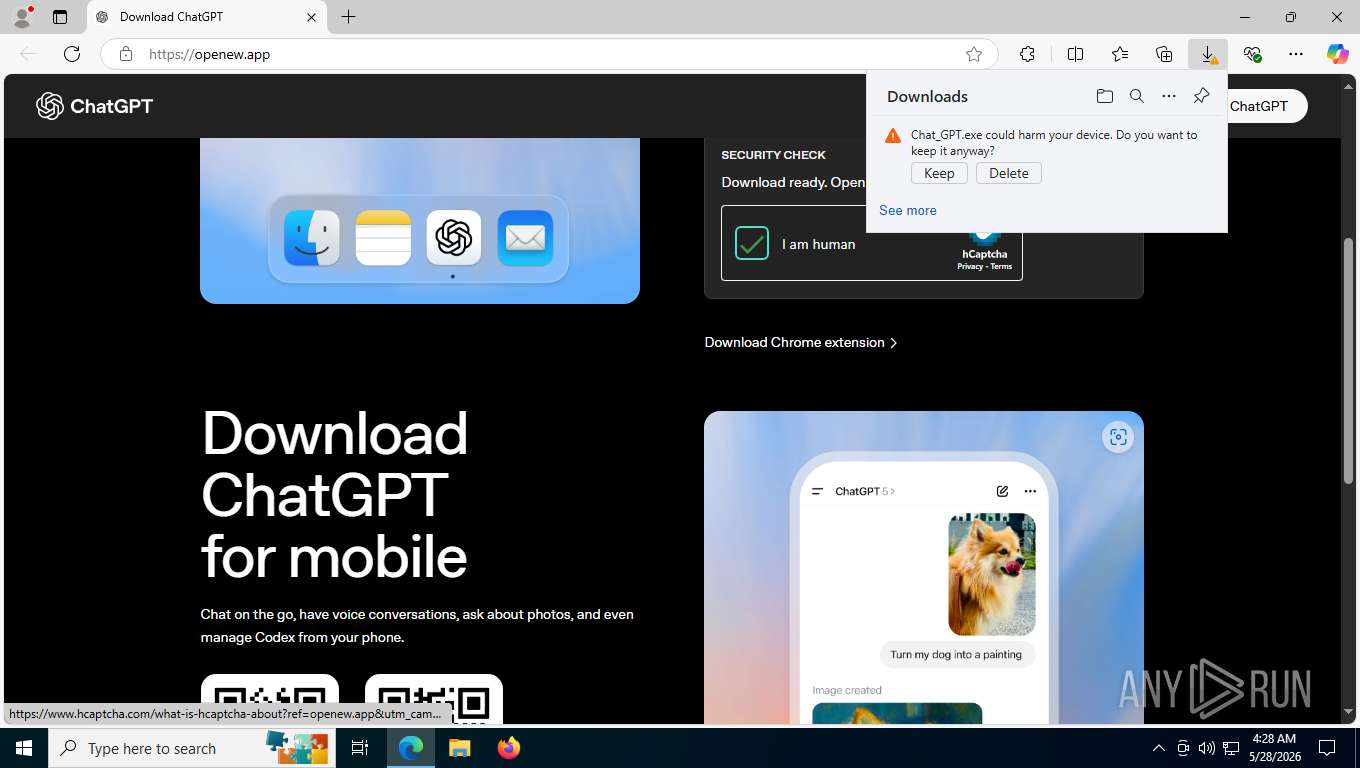This screenshot has width=1360, height=768.
Task: Open Browser essentials heart icon
Action: click(1252, 54)
